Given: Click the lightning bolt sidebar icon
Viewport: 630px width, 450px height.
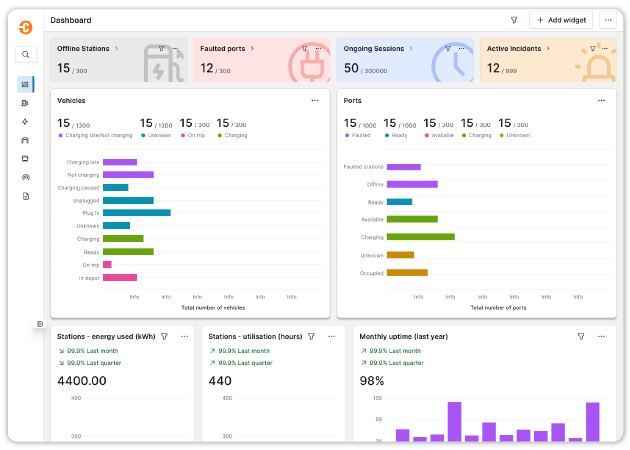Looking at the screenshot, I should [25, 121].
